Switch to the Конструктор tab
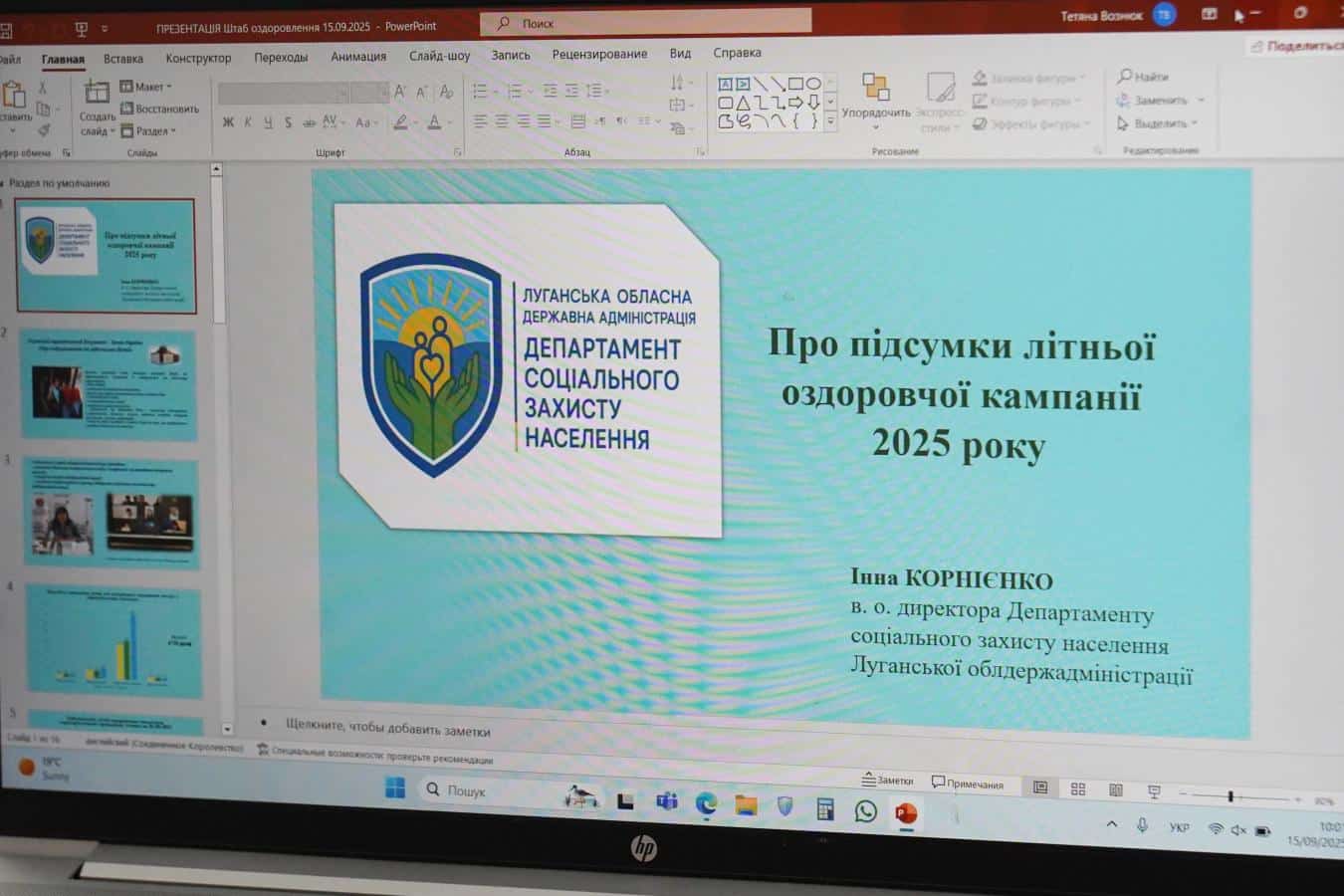 (198, 59)
